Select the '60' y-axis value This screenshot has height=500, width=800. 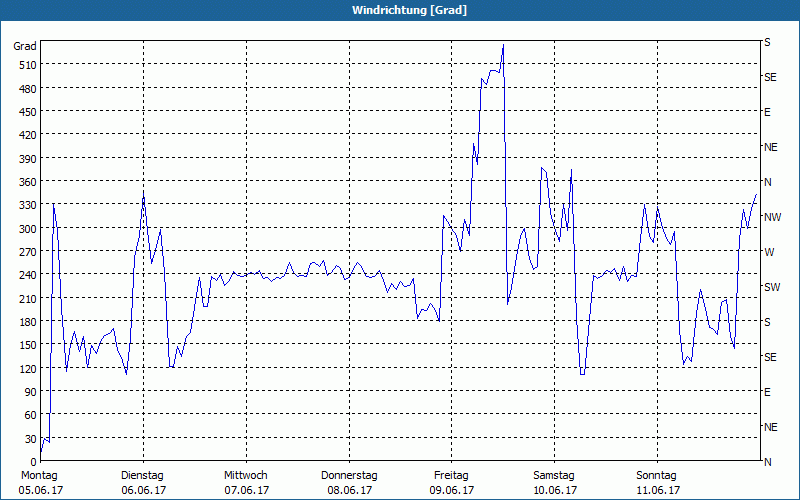tap(31, 415)
